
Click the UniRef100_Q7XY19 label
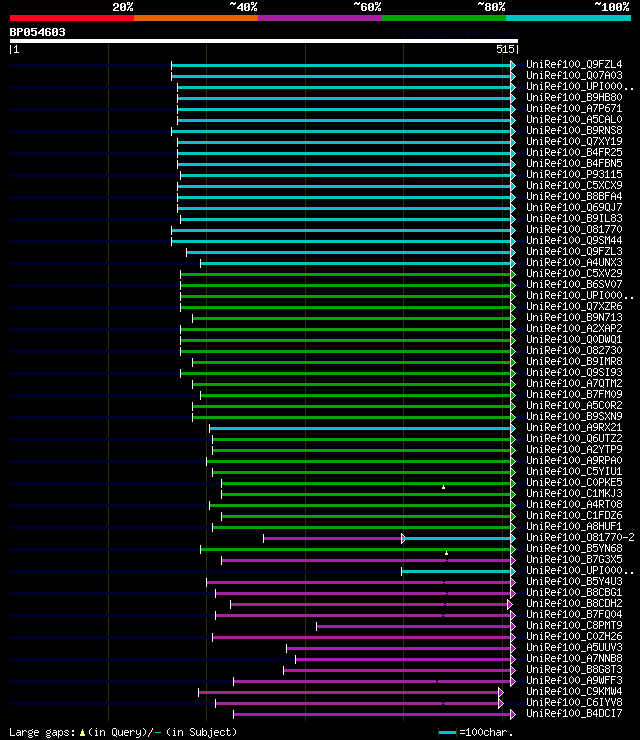click(574, 141)
